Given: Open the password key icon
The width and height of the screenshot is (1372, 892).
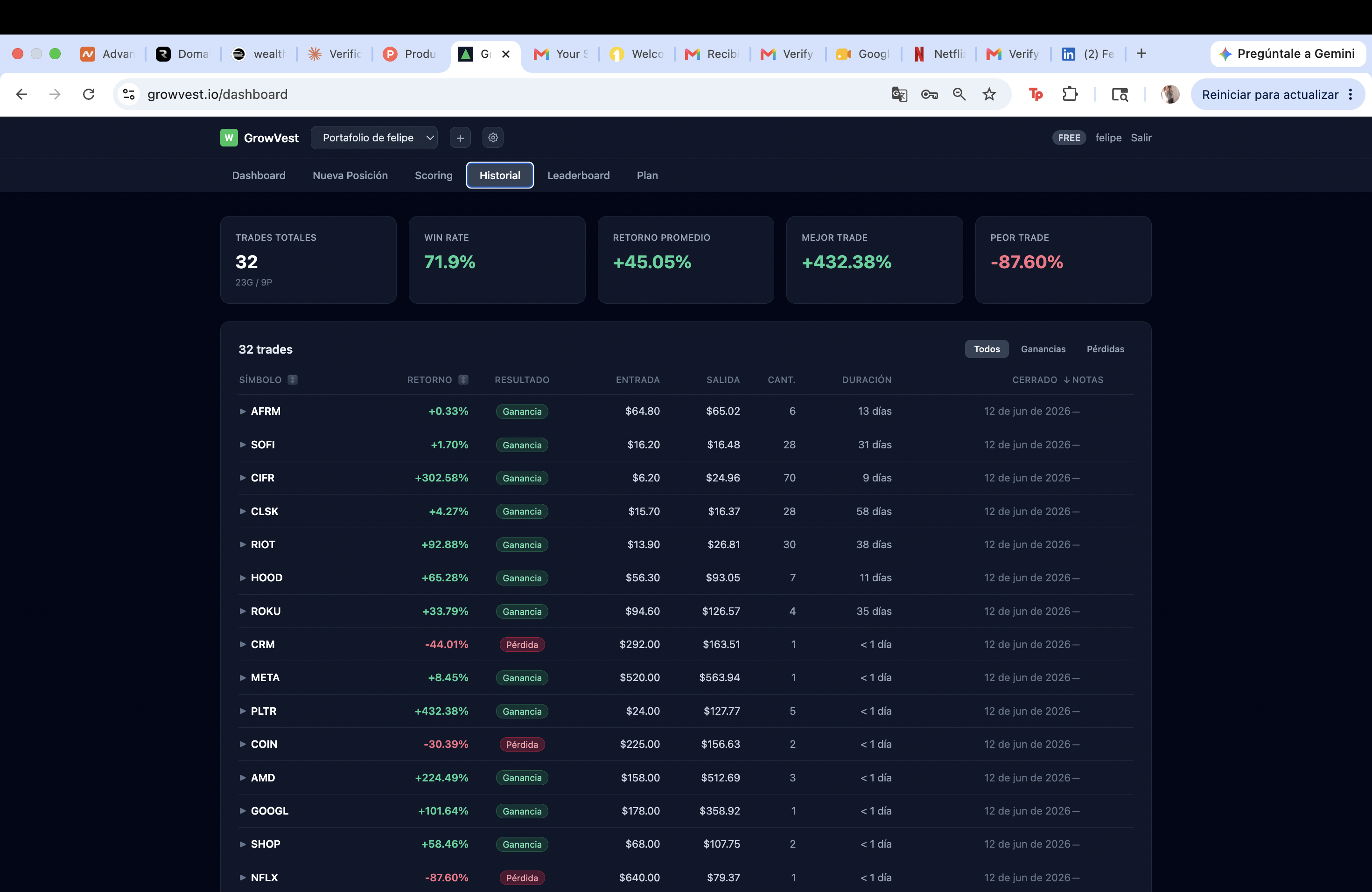Looking at the screenshot, I should [x=929, y=95].
